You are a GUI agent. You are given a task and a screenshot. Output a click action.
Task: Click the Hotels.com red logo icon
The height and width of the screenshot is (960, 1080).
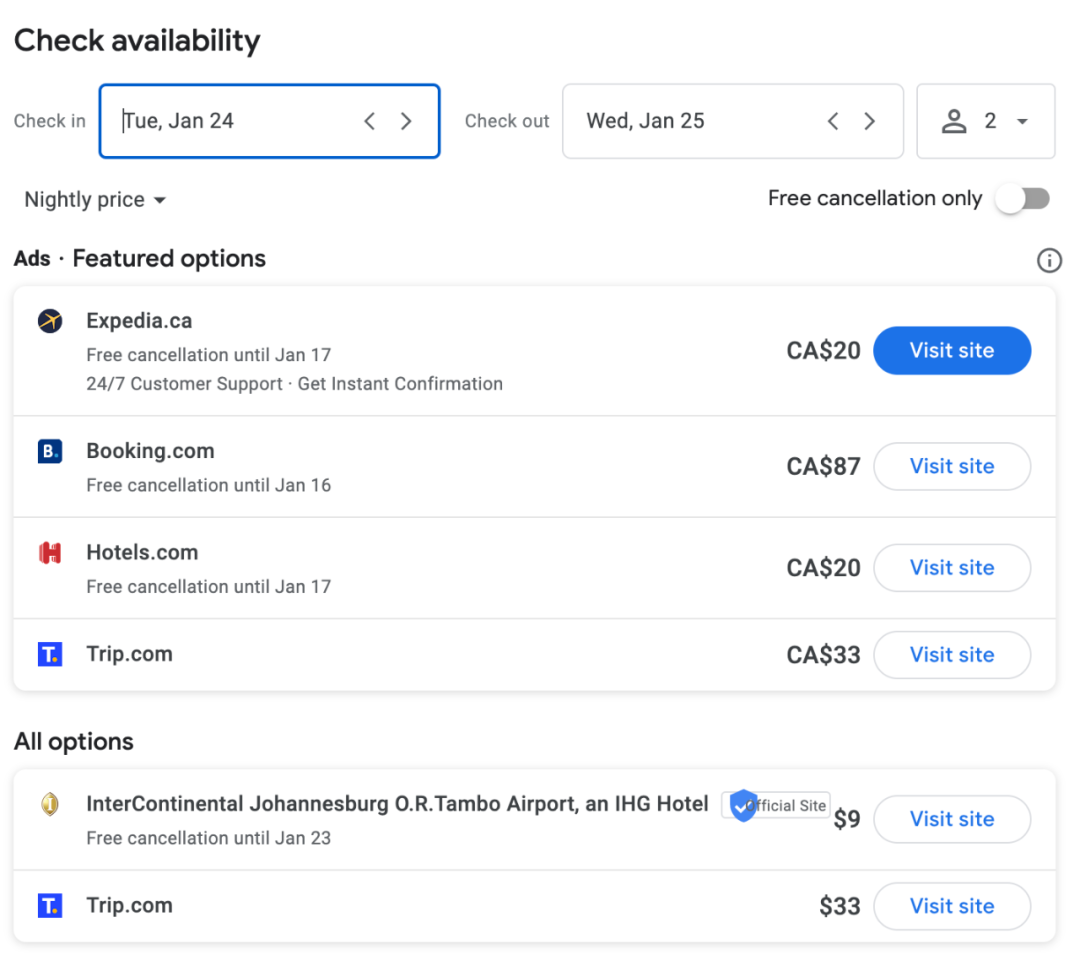click(50, 553)
